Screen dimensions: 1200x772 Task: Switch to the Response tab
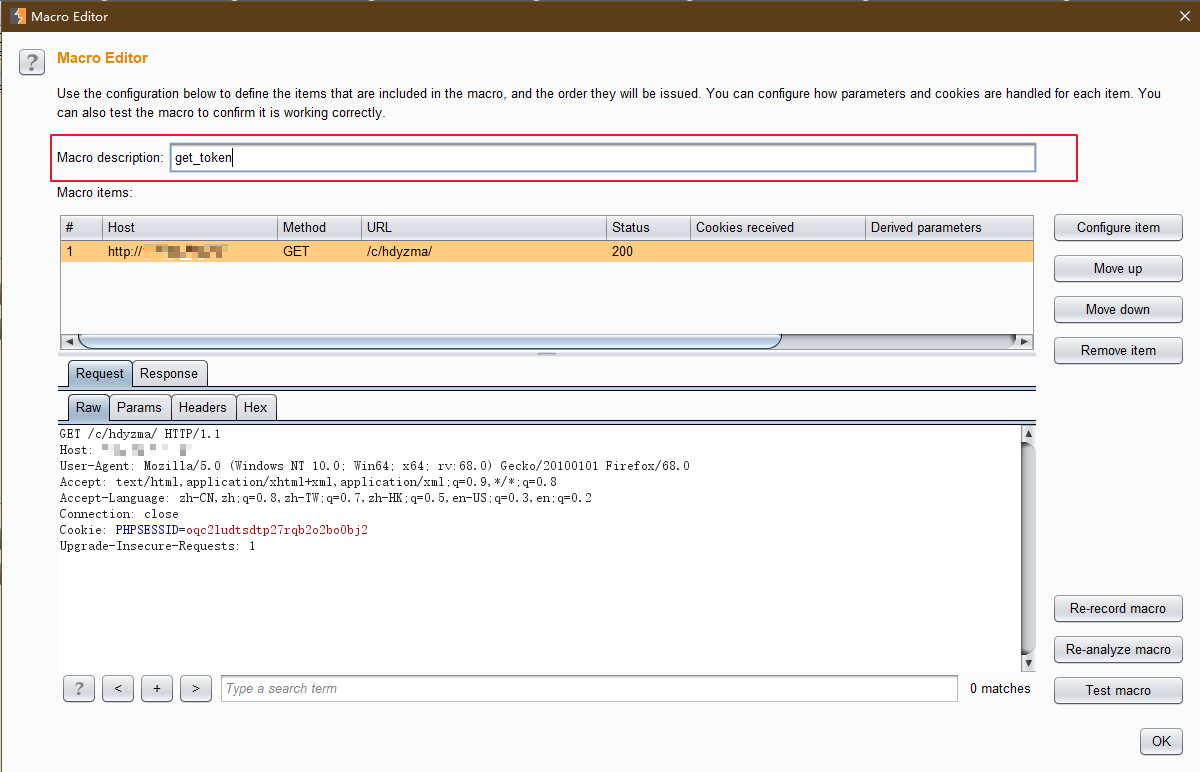click(x=168, y=374)
